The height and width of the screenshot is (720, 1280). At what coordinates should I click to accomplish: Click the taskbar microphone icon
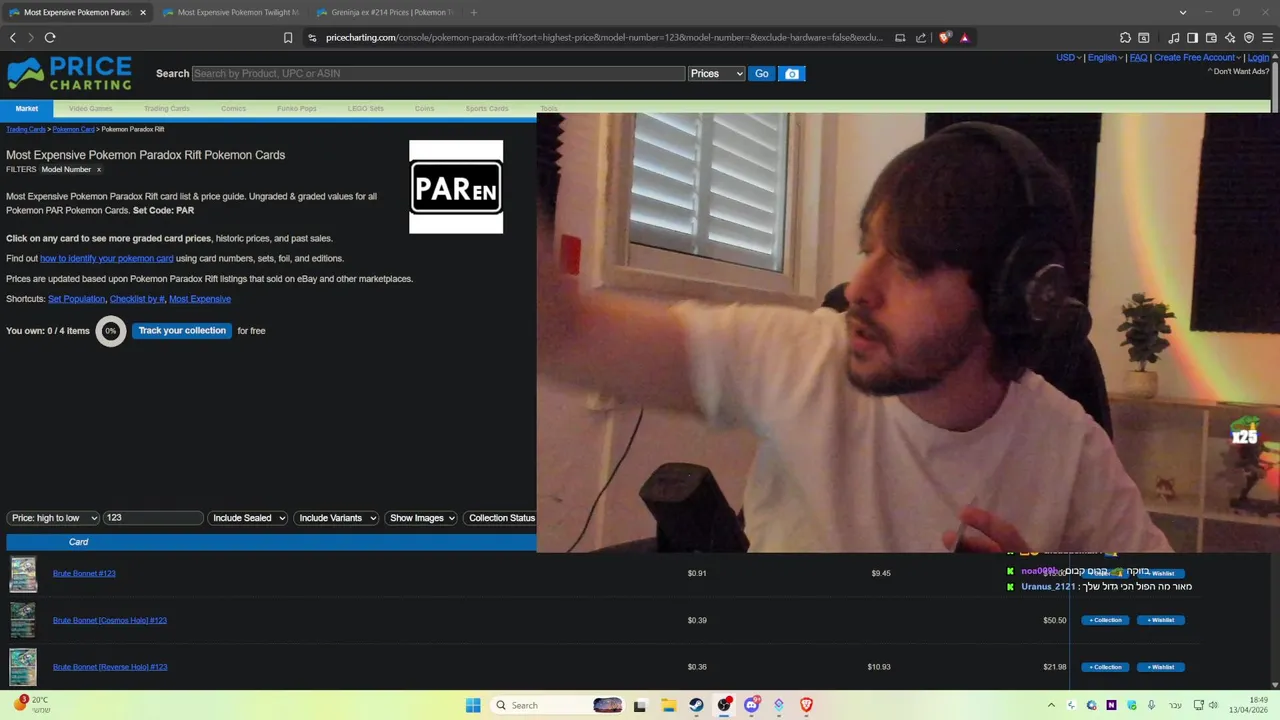point(1151,705)
